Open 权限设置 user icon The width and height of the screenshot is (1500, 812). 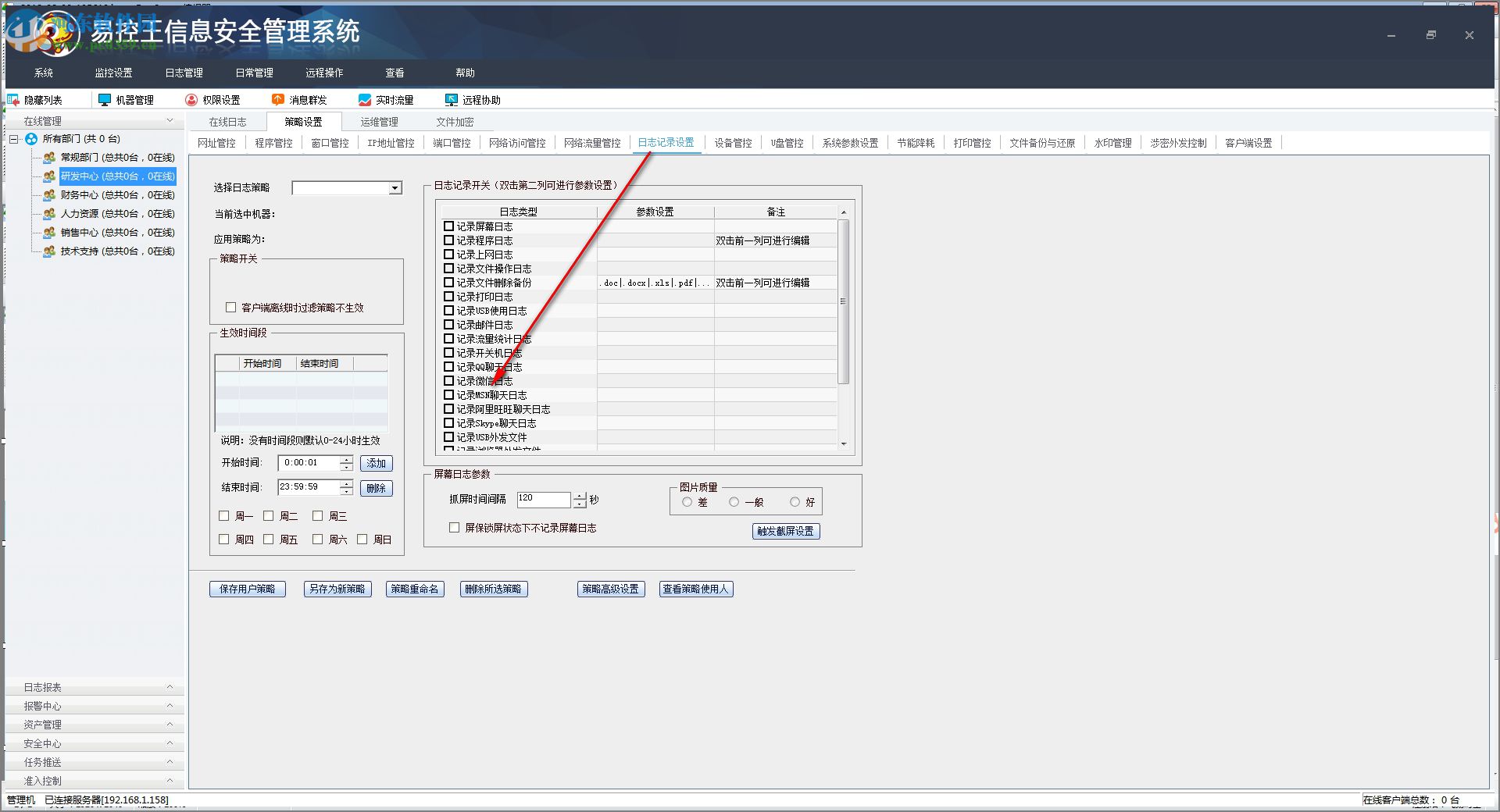pyautogui.click(x=191, y=100)
